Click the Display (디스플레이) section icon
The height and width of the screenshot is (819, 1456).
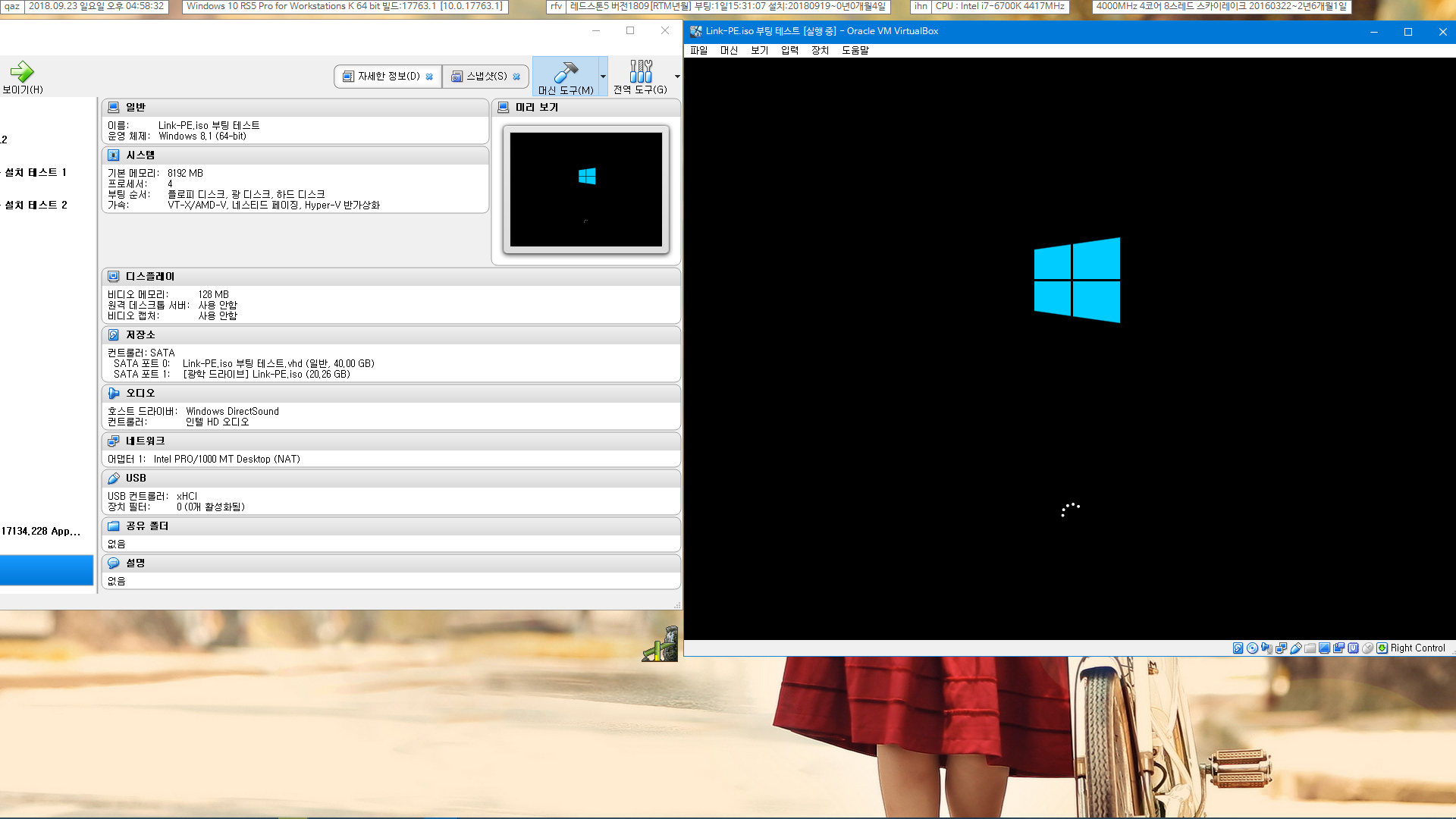(114, 276)
